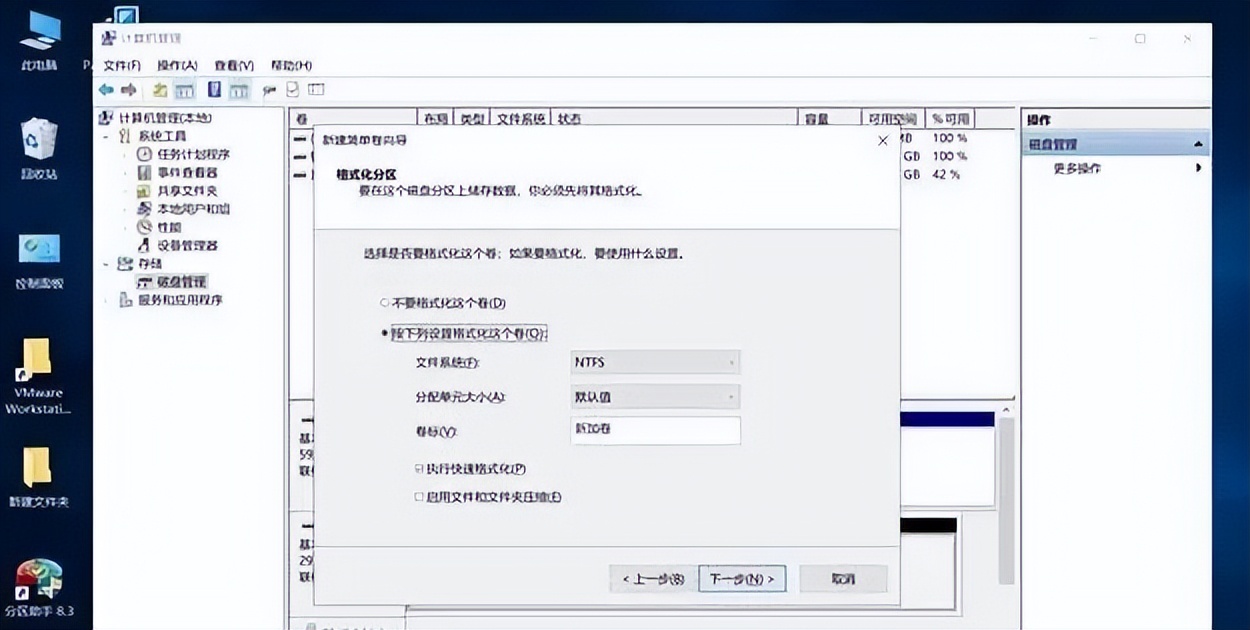Click the last toolbar icon (view settings pane)

click(x=316, y=90)
